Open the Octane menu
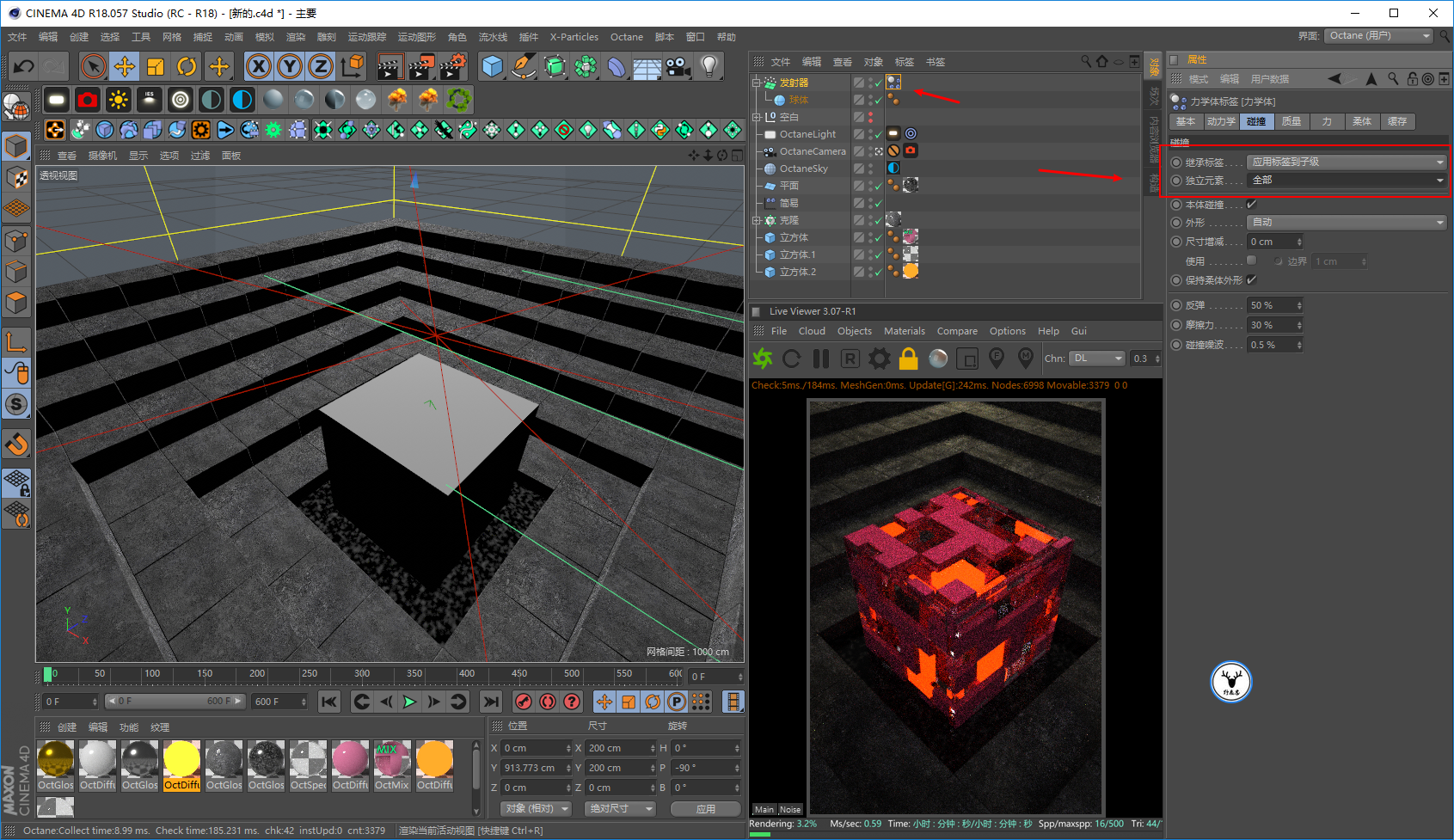 click(x=627, y=37)
